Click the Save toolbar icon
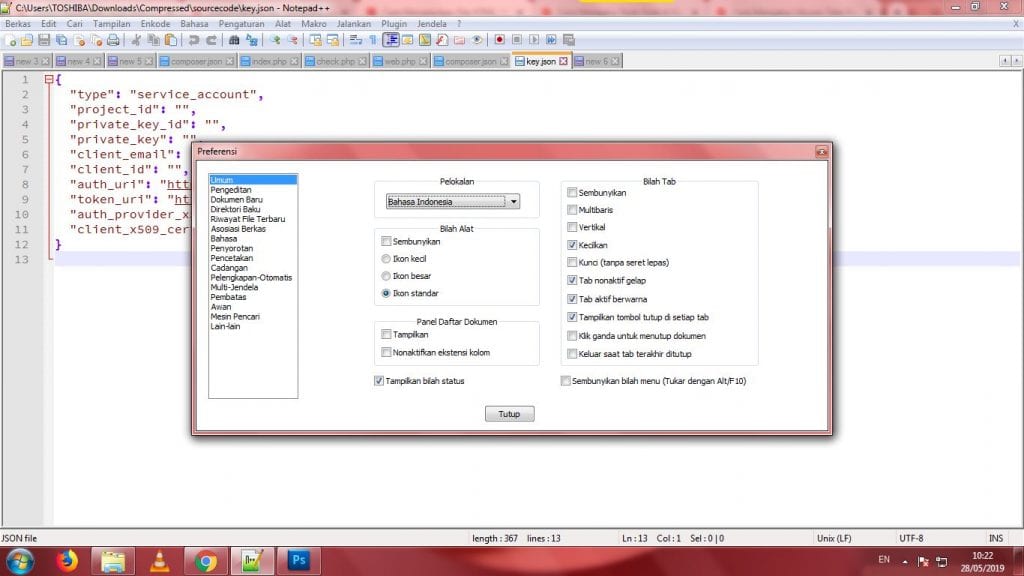This screenshot has height=576, width=1024. pos(44,40)
